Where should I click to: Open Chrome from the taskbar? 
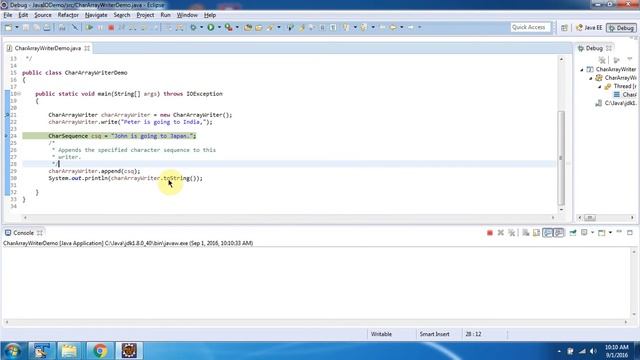(100, 351)
